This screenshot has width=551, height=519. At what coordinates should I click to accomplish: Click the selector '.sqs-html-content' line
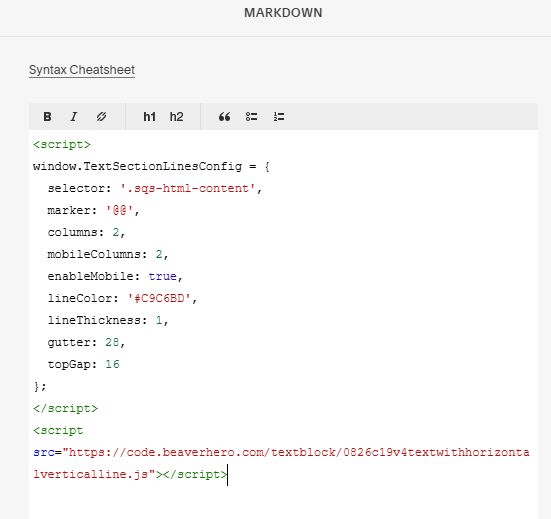pos(155,189)
